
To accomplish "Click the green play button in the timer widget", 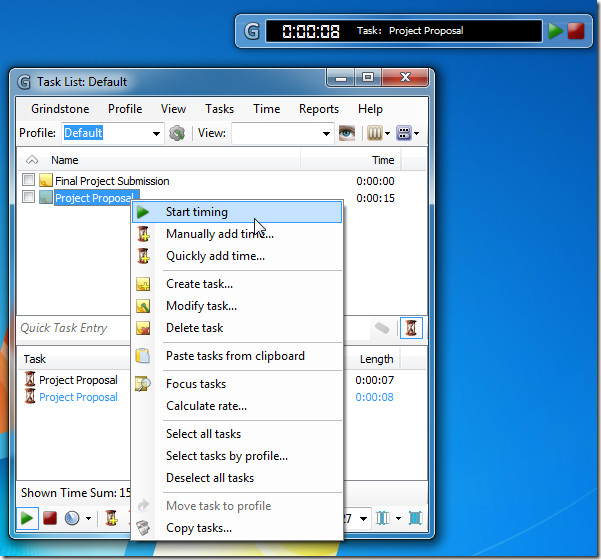I will (555, 31).
